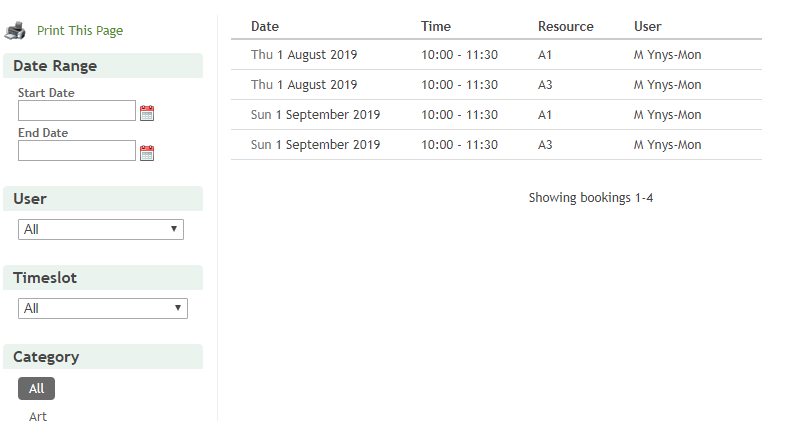Open the Thu 1 August A1 booking
805x421 pixels.
304,55
